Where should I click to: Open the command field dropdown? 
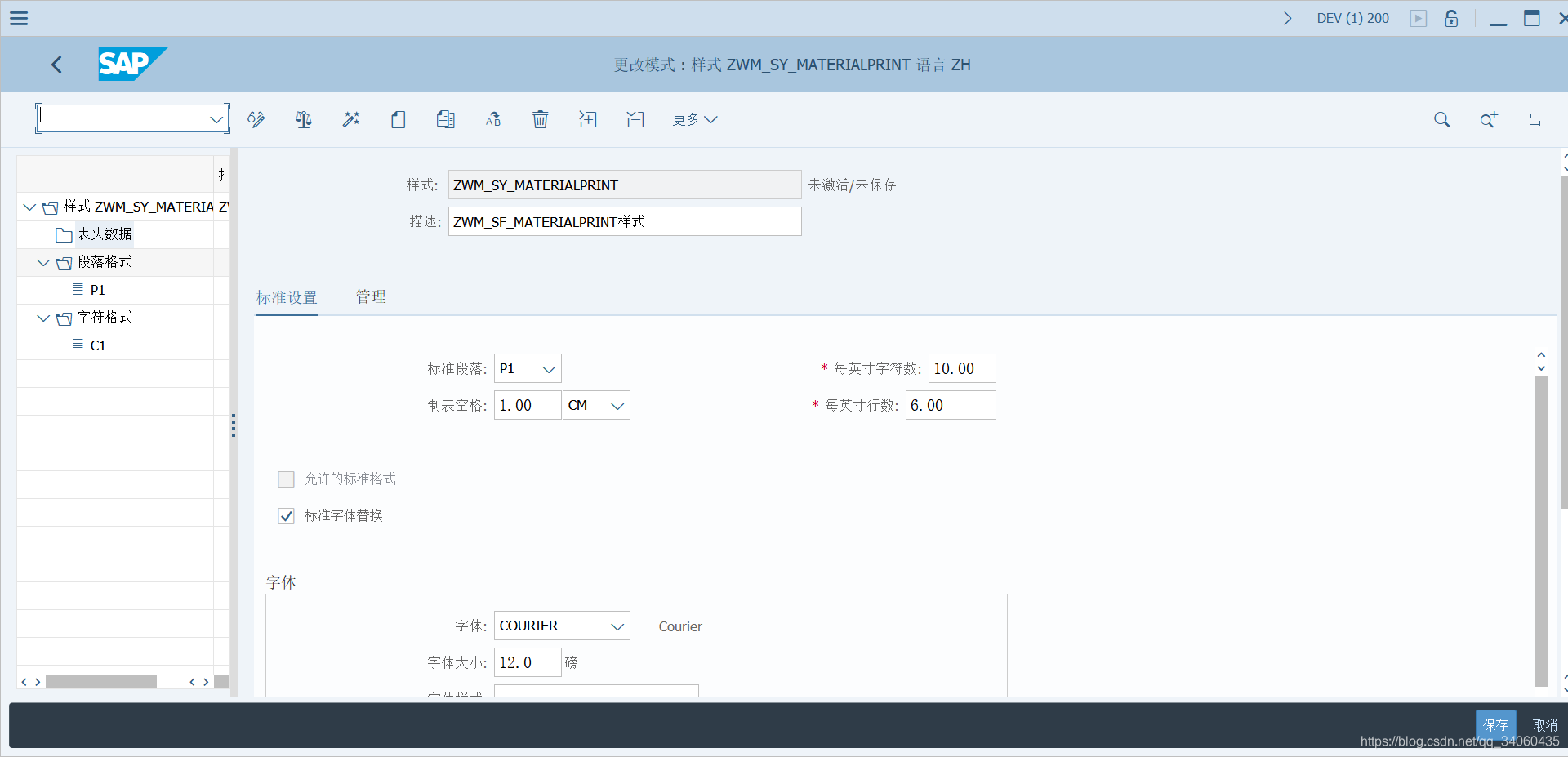click(x=216, y=119)
